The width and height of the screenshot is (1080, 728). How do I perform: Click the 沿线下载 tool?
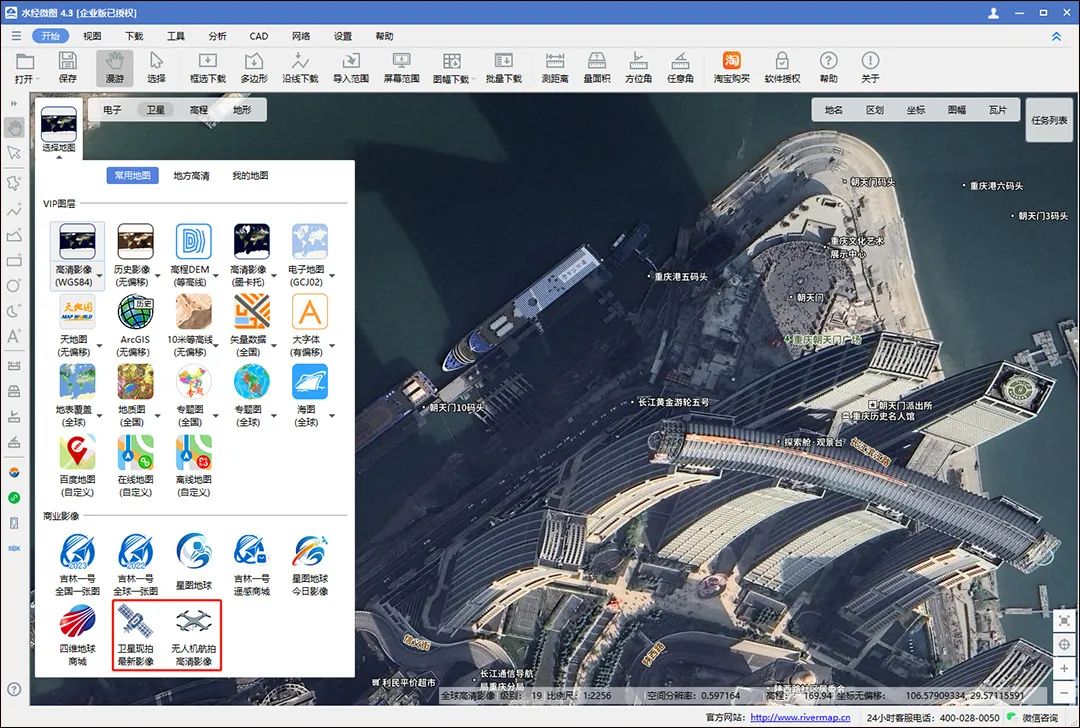click(x=300, y=67)
